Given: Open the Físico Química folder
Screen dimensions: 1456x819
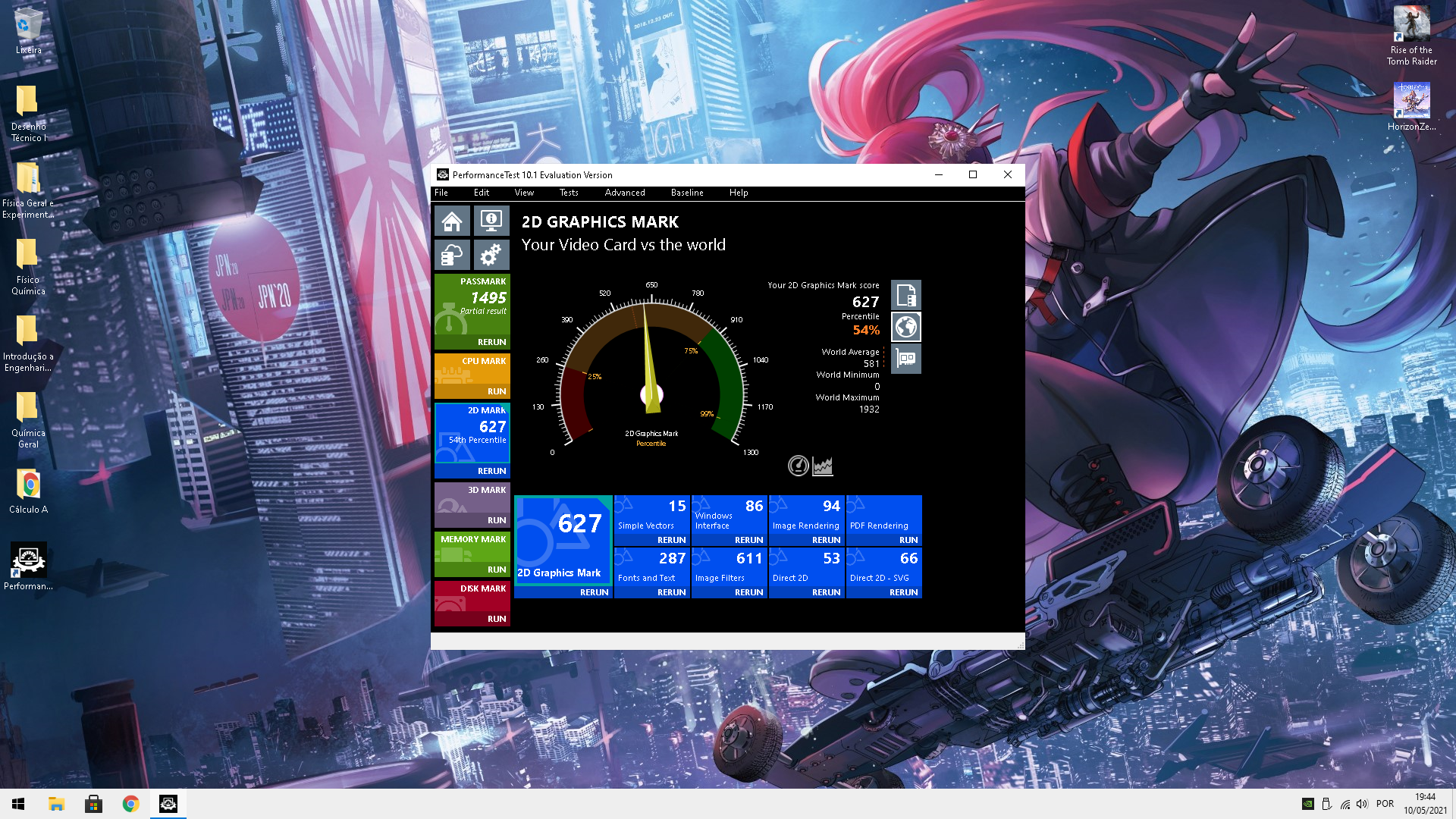Looking at the screenshot, I should click(x=28, y=265).
